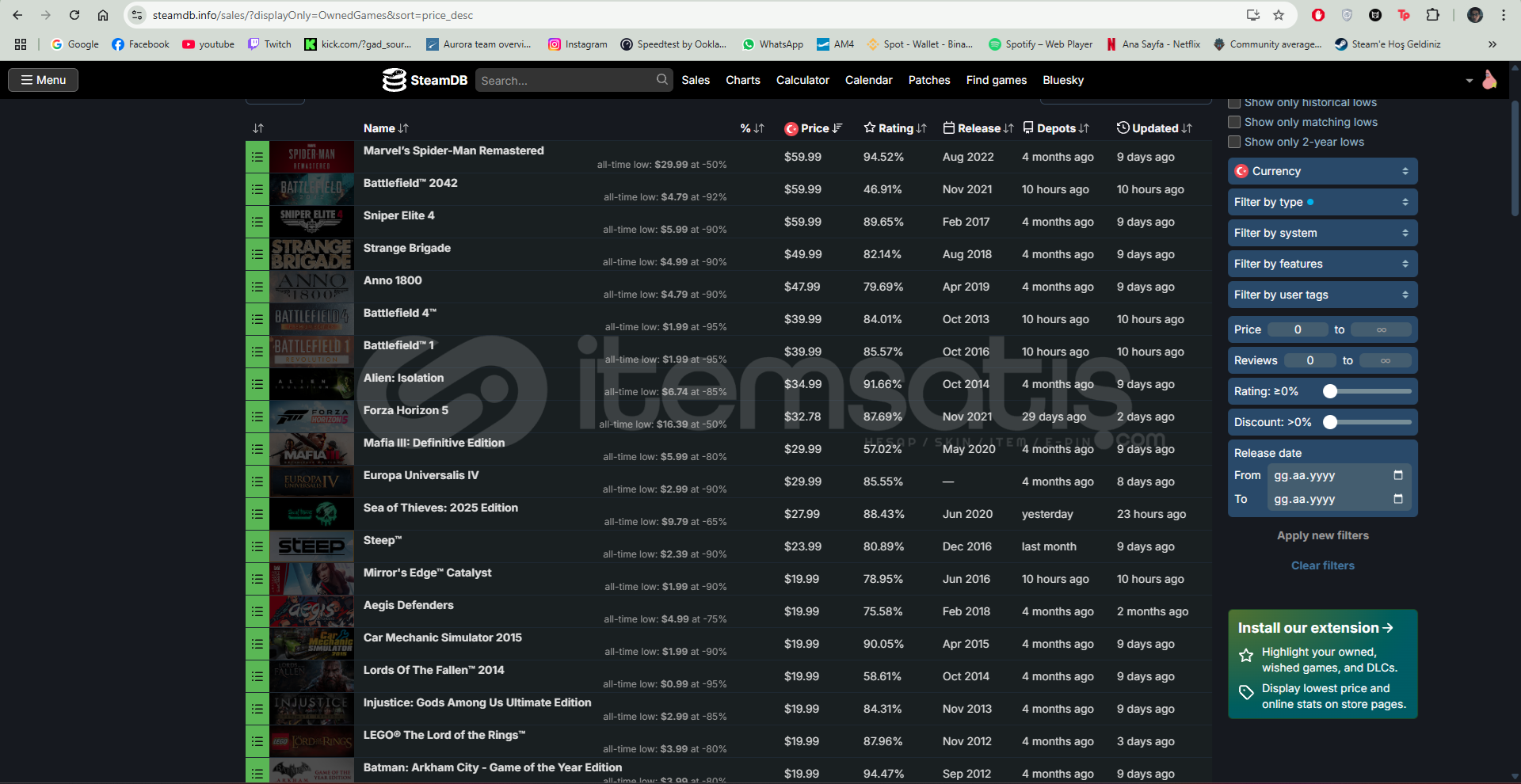Viewport: 1521px width, 784px height.
Task: Sort table by Depots column
Action: 1056,128
